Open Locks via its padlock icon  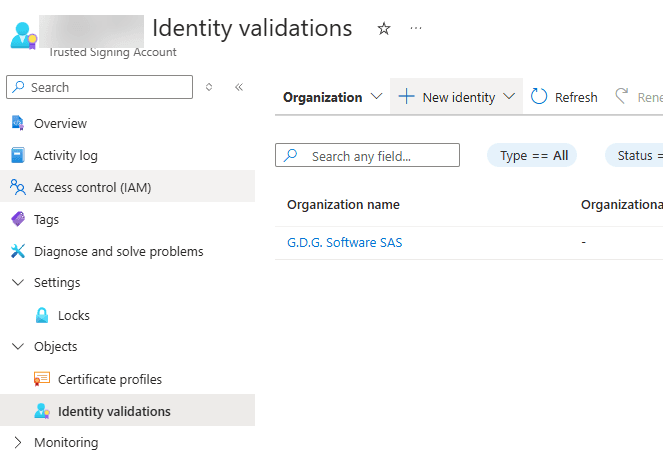coord(42,315)
